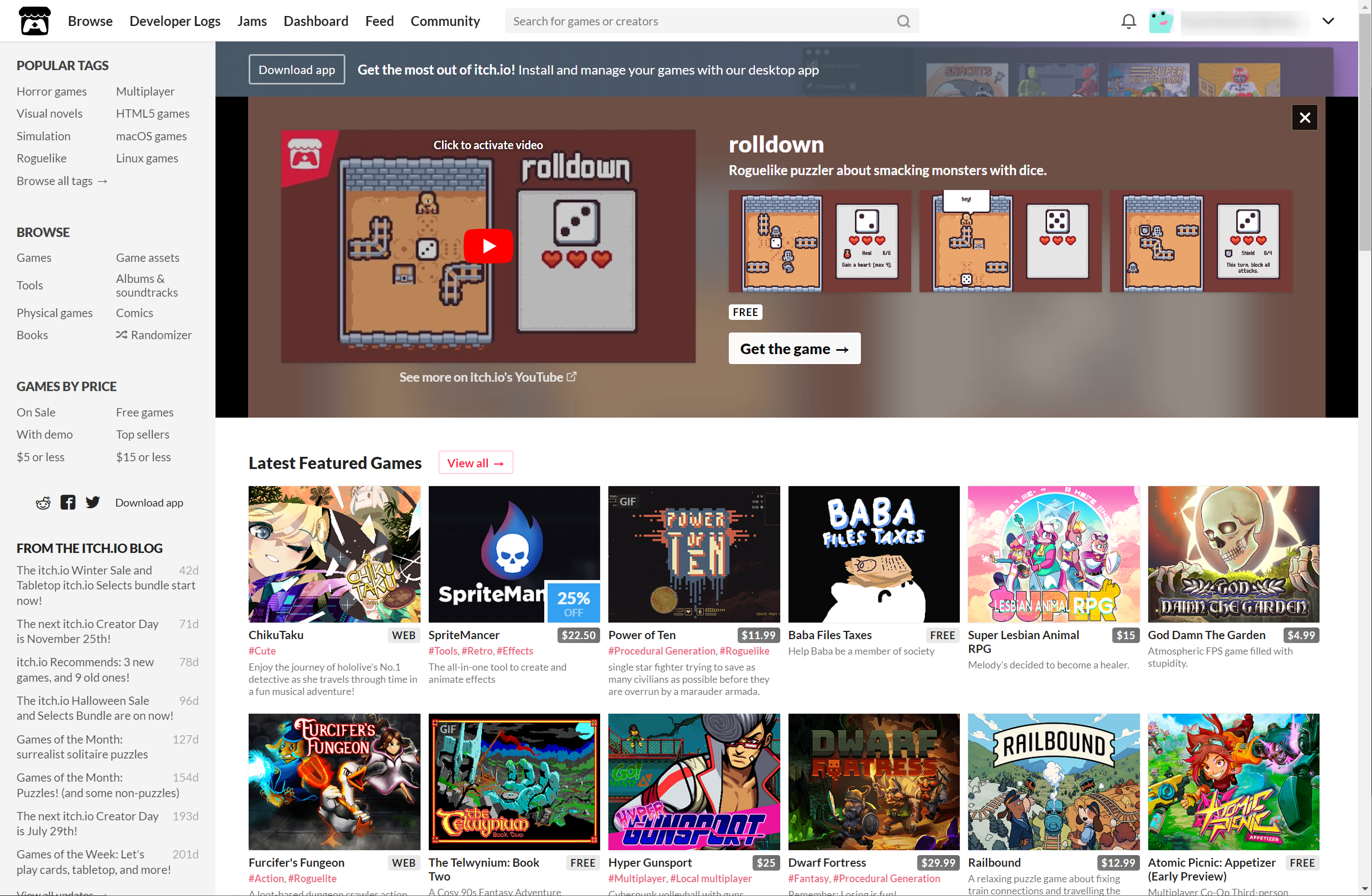Open the Browse all tags link

62,181
